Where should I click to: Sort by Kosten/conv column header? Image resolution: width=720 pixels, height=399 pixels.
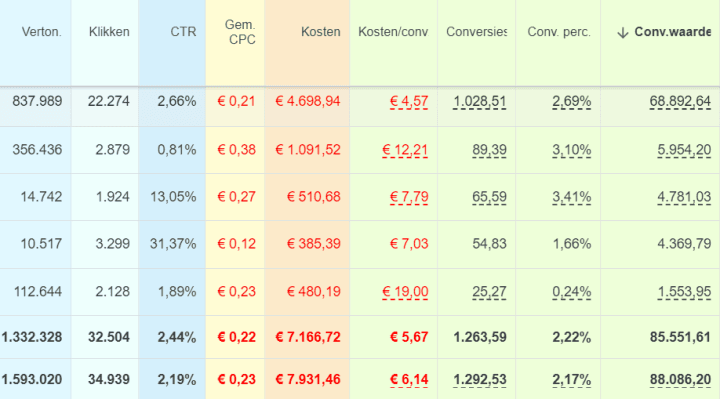point(393,32)
